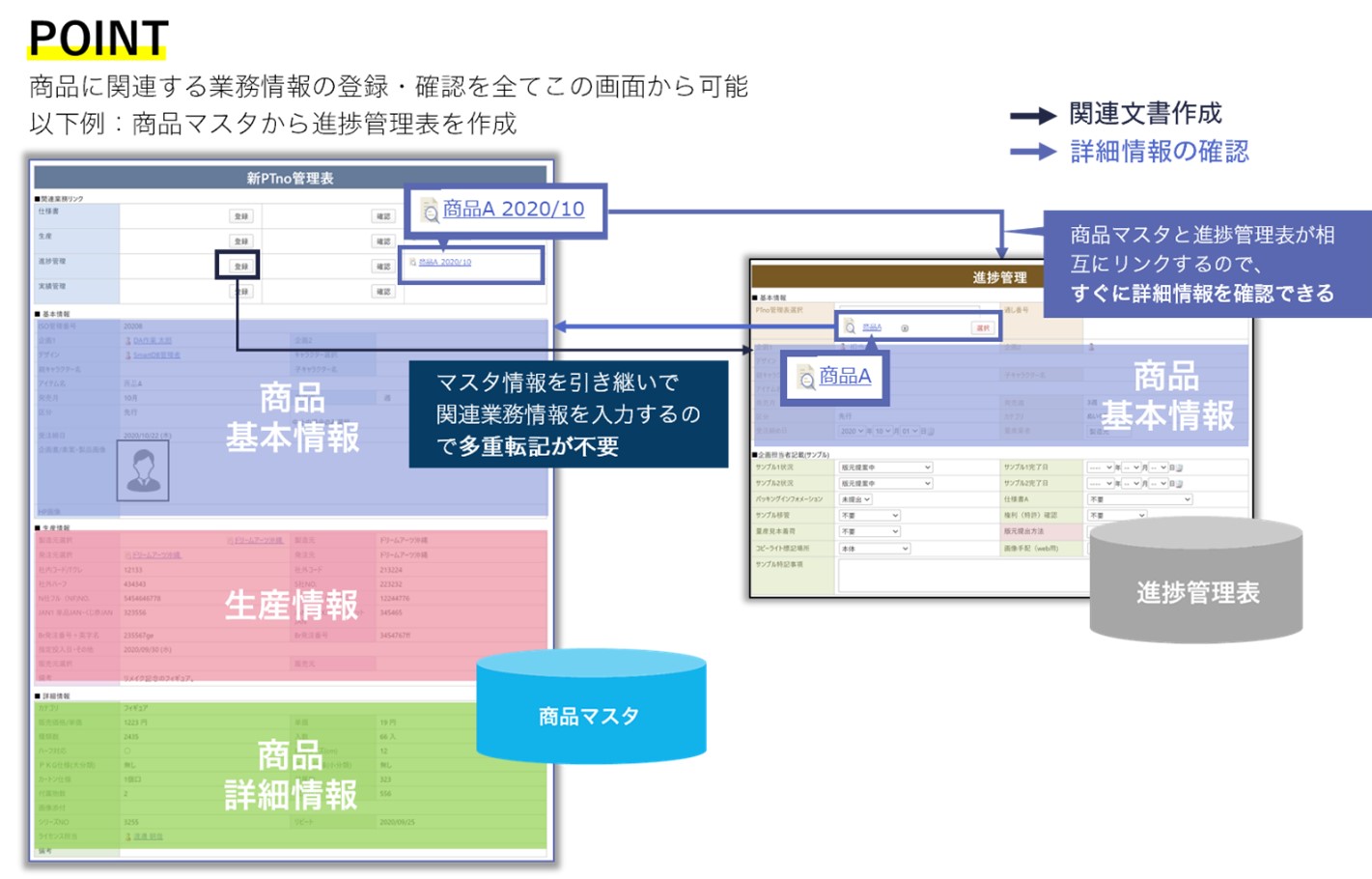This screenshot has height=879, width=1372.
Task: Click person icon beside 流通 担当
Action: [x=128, y=836]
